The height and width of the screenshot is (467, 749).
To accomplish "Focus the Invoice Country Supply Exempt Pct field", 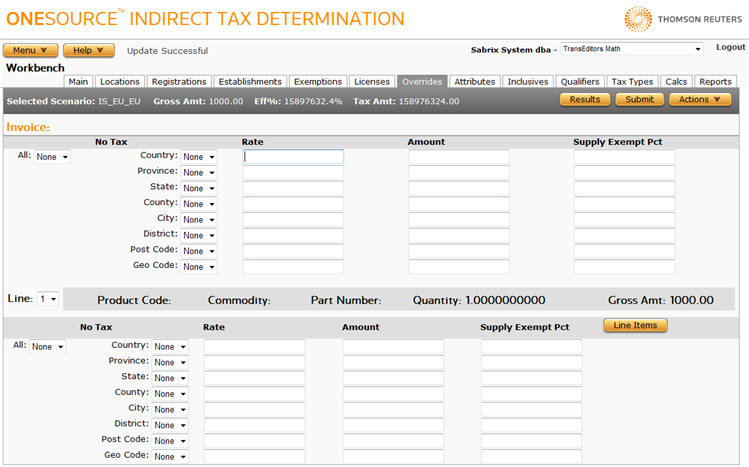I will (x=624, y=157).
